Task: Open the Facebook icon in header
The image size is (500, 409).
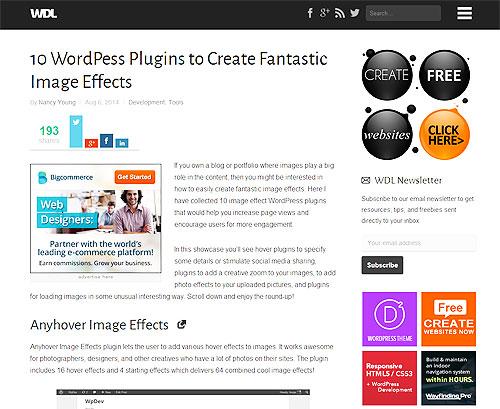Action: click(310, 13)
